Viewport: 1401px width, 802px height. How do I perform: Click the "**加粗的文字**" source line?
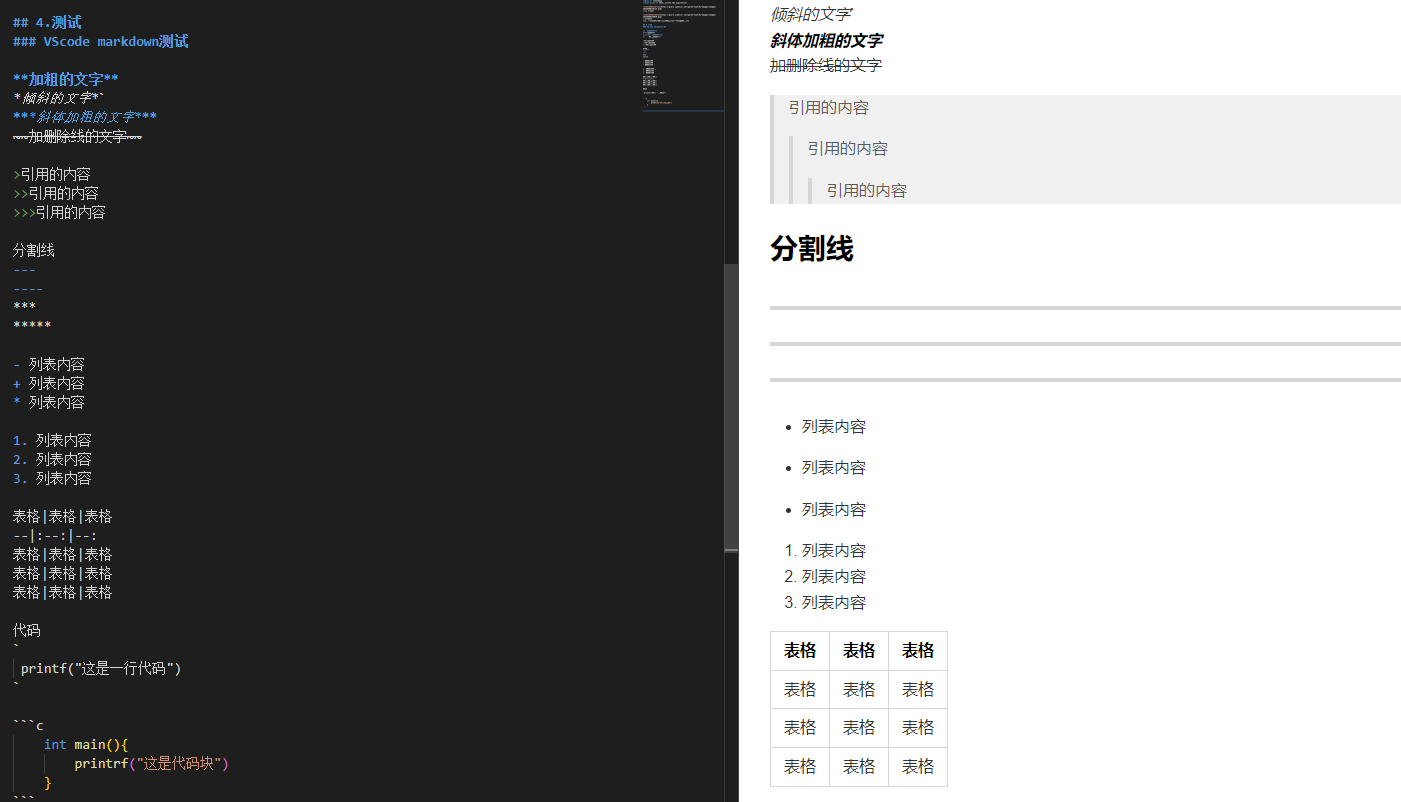66,79
